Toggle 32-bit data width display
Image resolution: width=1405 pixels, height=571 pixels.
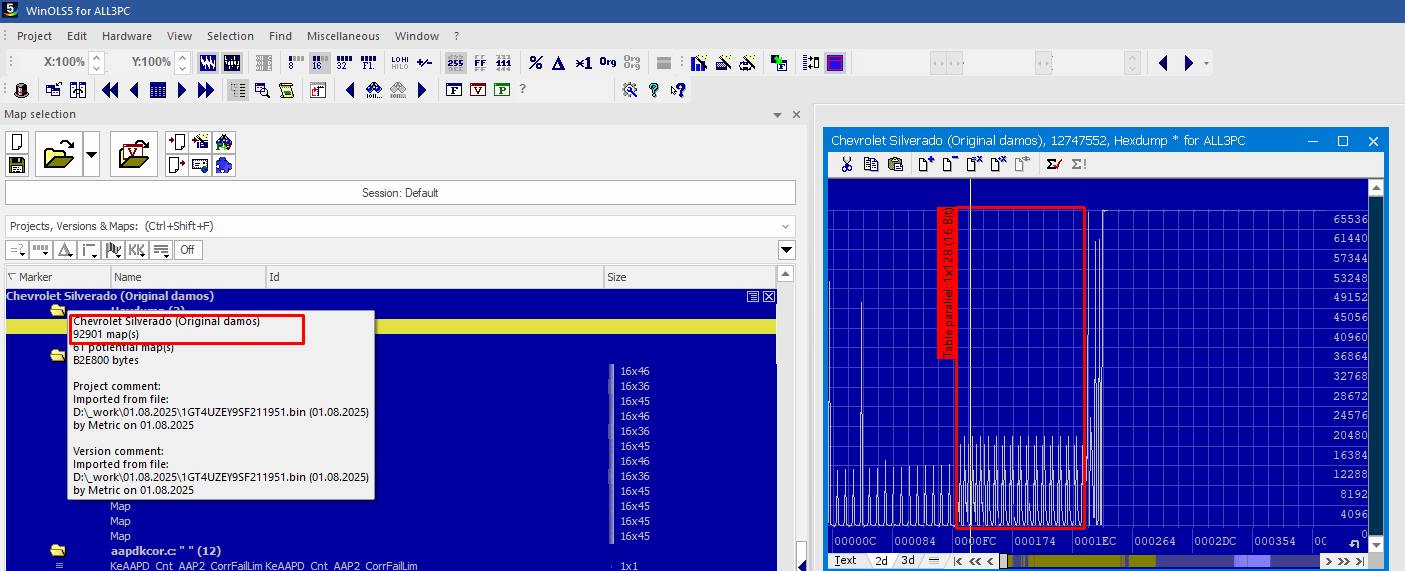point(342,63)
